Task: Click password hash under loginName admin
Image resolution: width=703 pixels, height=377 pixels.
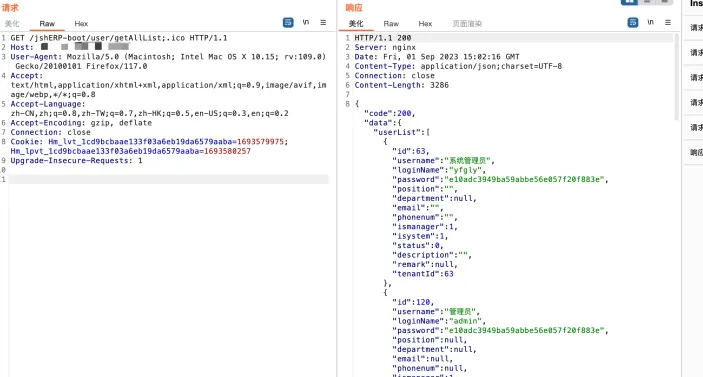Action: pyautogui.click(x=525, y=330)
